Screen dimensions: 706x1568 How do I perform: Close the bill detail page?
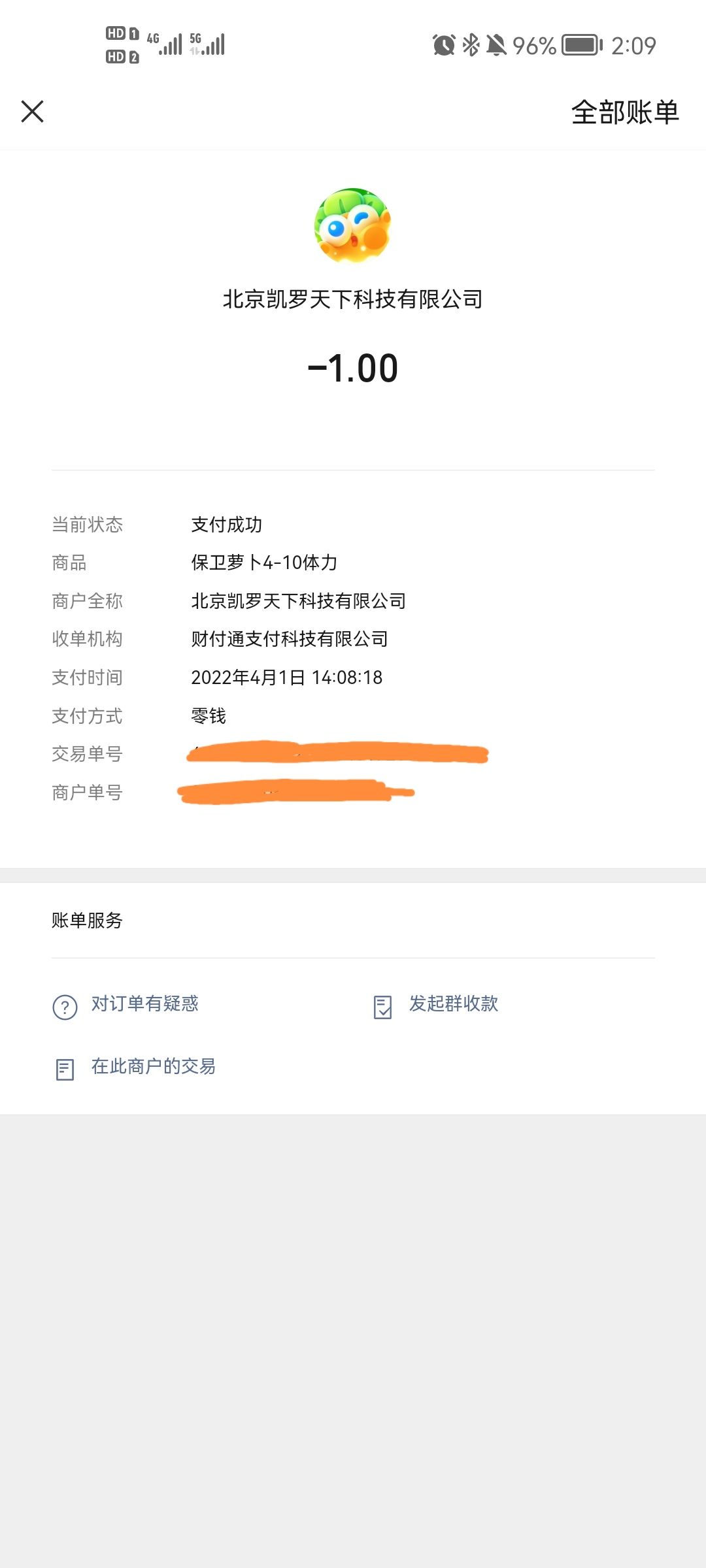[x=32, y=111]
